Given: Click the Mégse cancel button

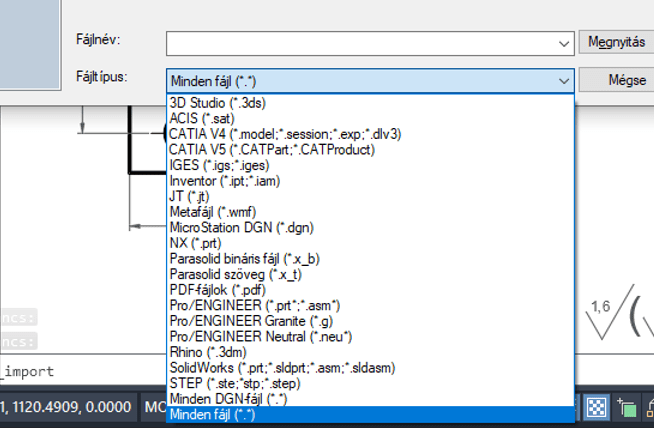Looking at the screenshot, I should point(626,80).
